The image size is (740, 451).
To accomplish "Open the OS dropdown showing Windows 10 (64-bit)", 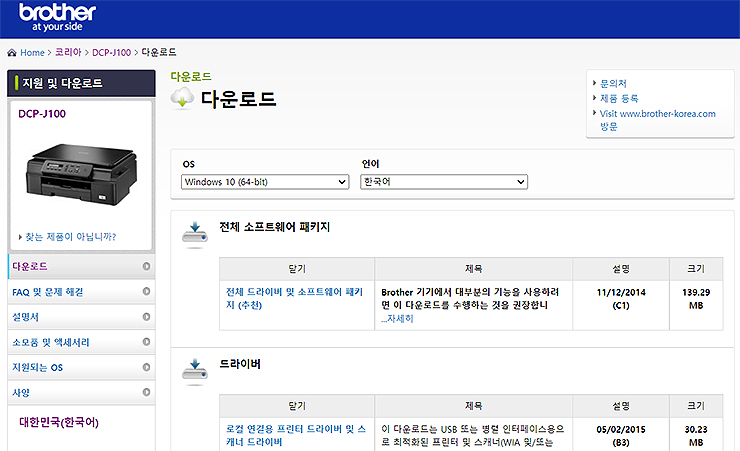I will pos(265,182).
